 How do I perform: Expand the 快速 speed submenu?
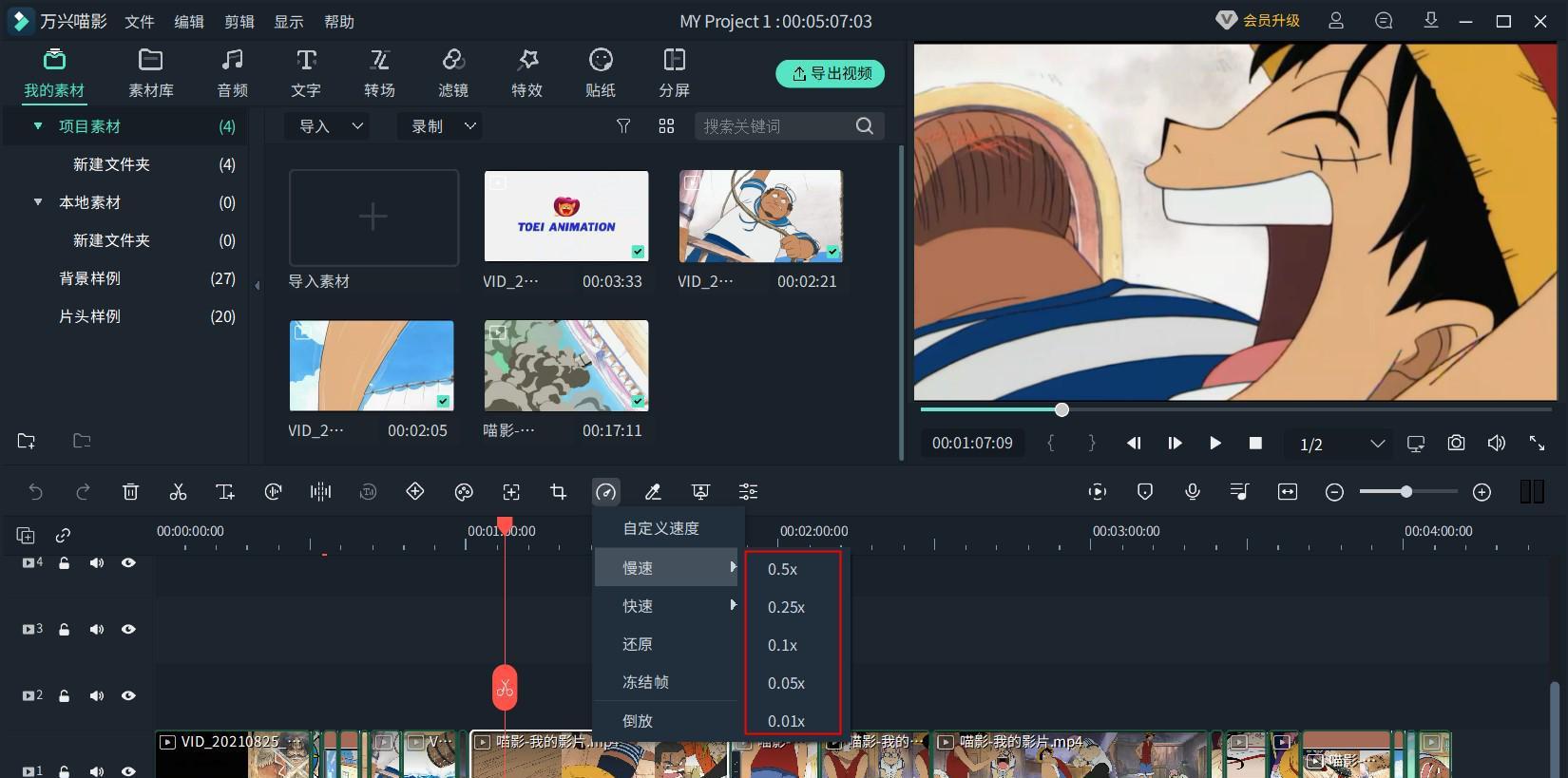tap(667, 606)
